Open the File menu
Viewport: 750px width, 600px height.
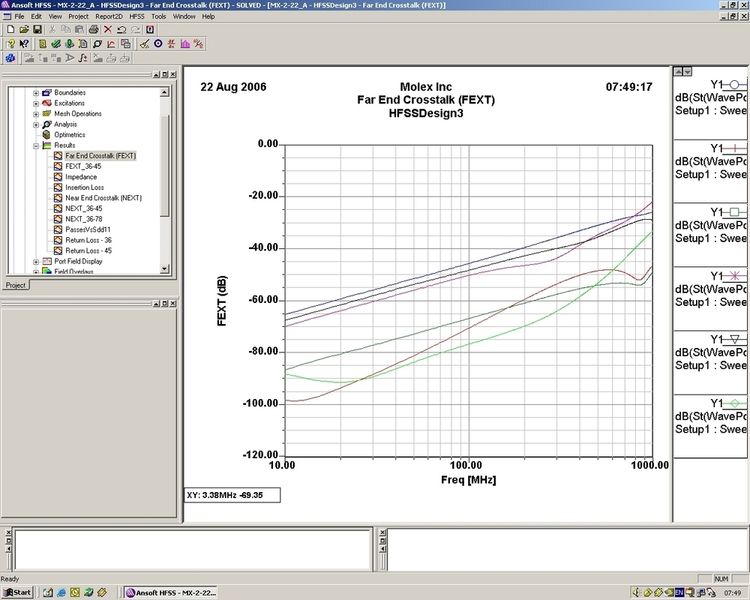(19, 16)
